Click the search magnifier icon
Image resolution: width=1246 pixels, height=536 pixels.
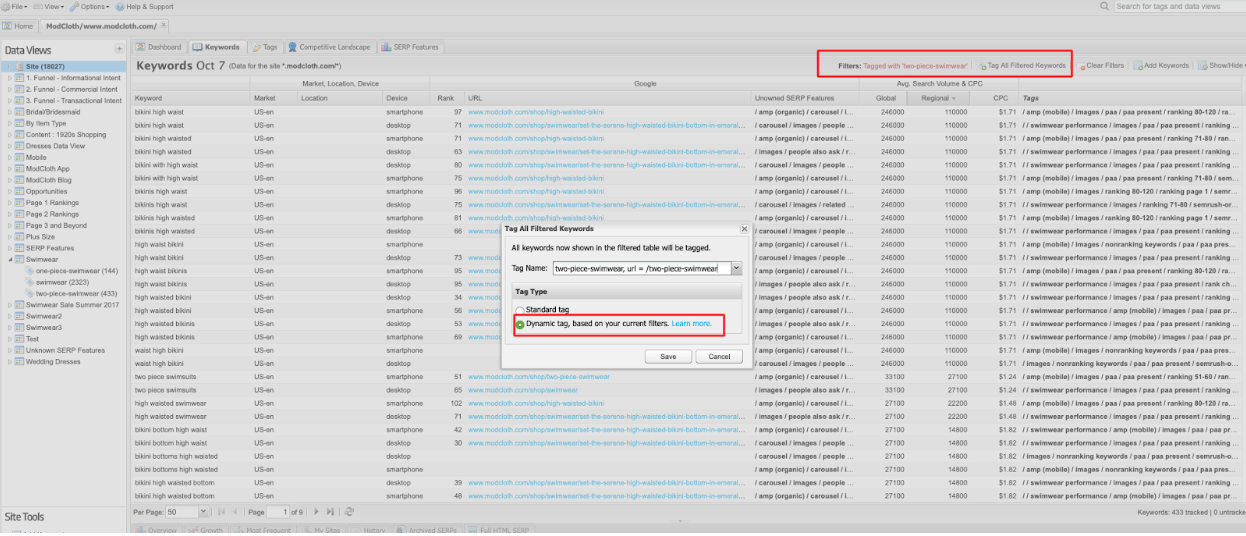pos(1104,6)
